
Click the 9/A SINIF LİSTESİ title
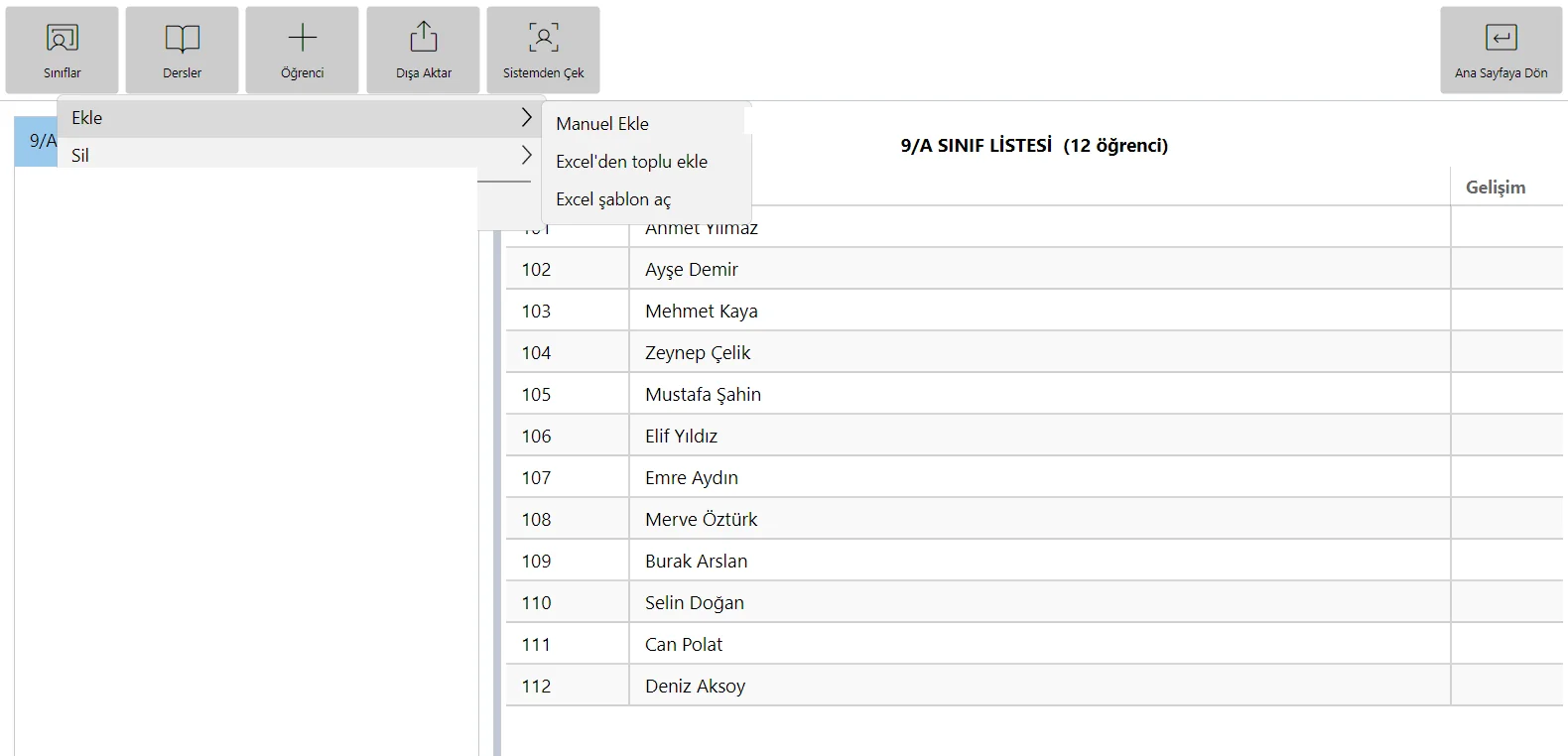[x=1034, y=146]
